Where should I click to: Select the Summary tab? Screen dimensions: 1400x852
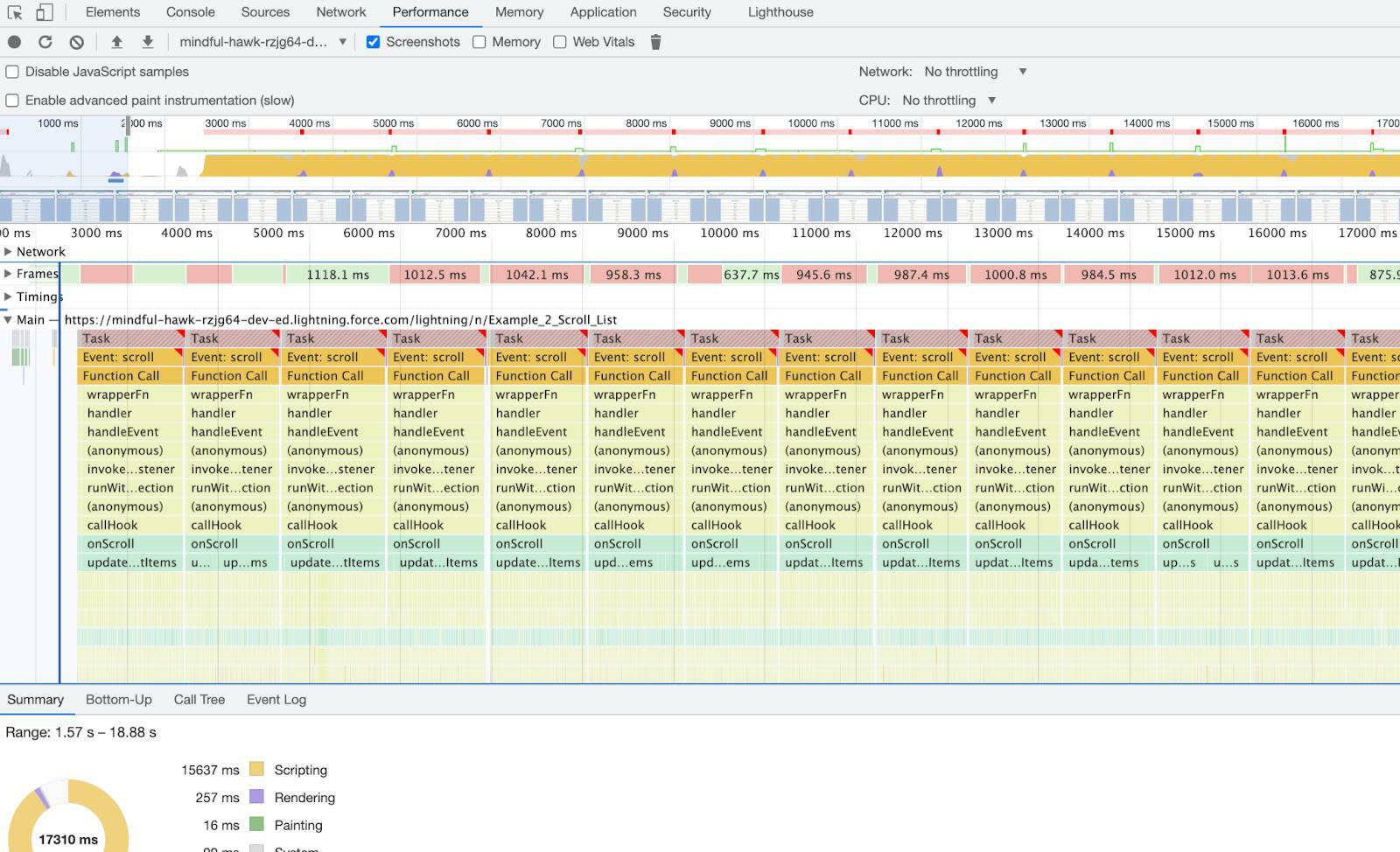pos(36,700)
